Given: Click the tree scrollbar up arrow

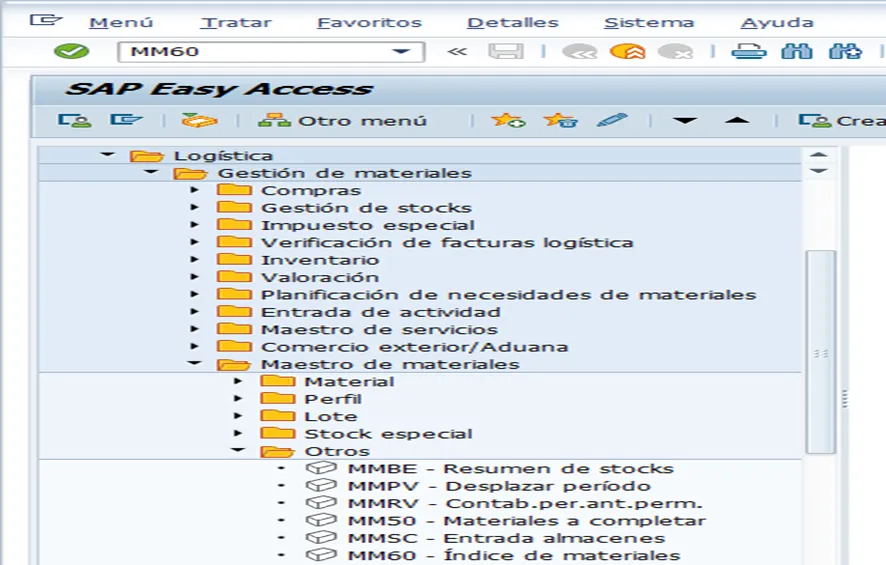Looking at the screenshot, I should click(818, 154).
